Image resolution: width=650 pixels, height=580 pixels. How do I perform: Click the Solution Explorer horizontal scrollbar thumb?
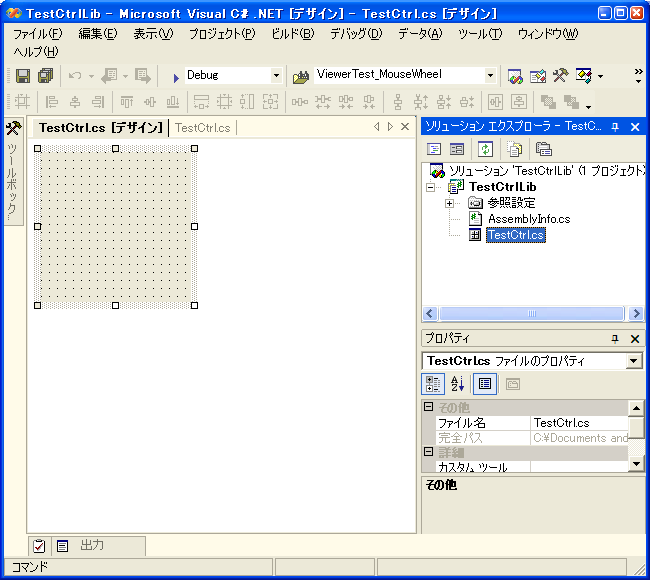tap(532, 313)
